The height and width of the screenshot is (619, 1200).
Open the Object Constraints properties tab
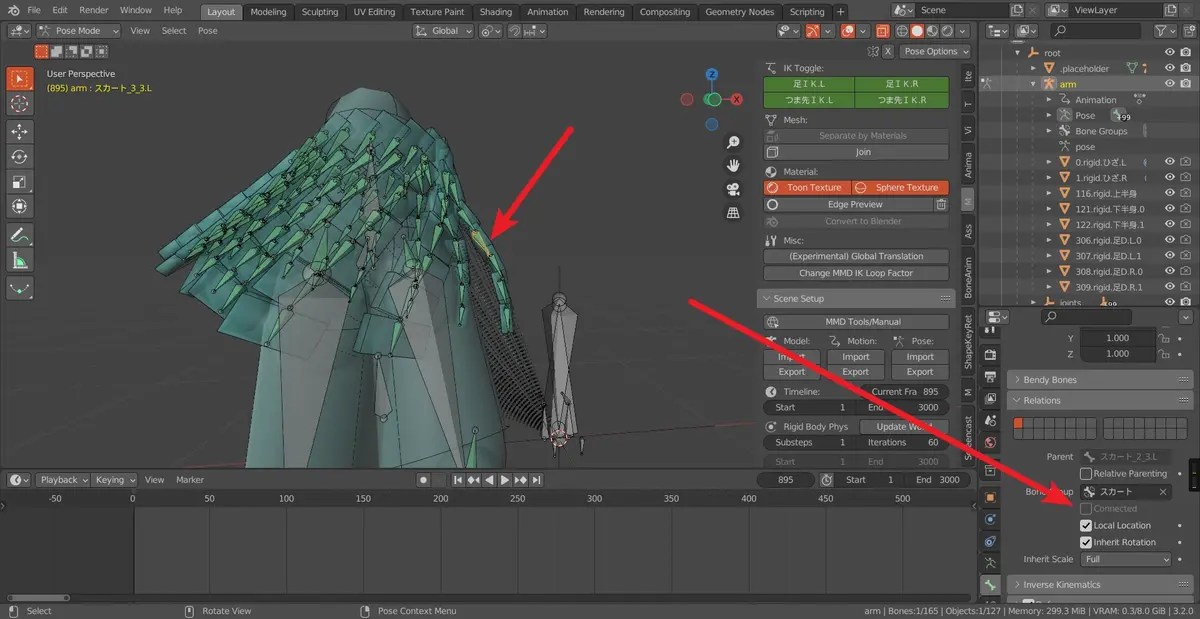[991, 521]
